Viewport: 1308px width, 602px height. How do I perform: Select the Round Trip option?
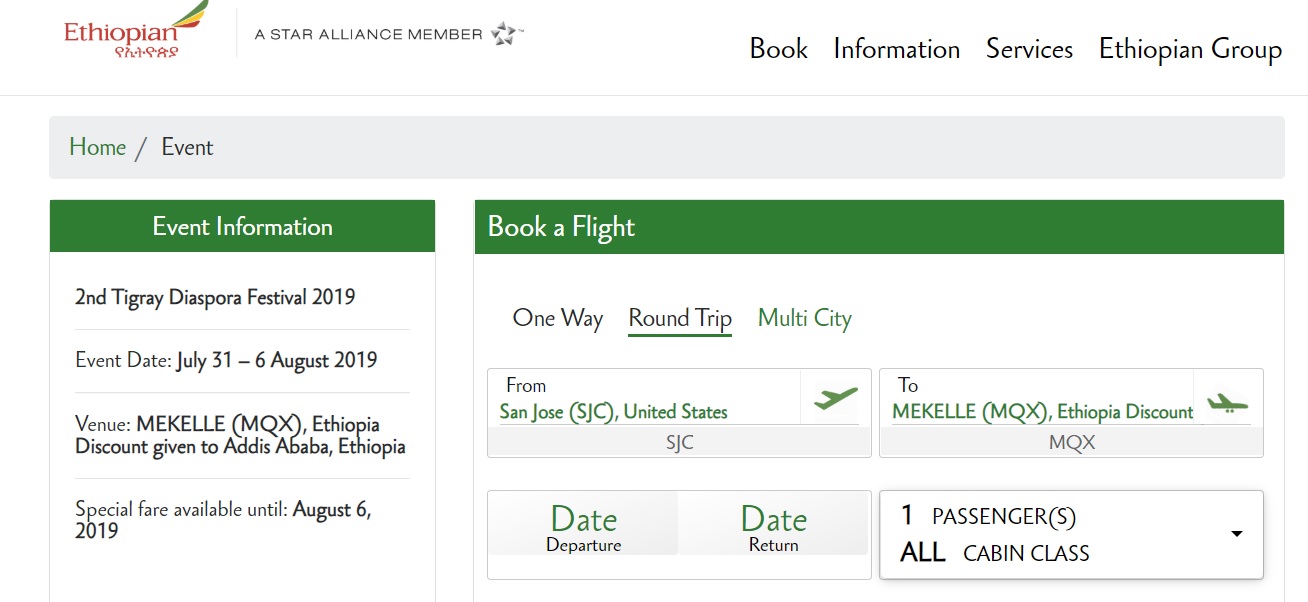pos(680,319)
